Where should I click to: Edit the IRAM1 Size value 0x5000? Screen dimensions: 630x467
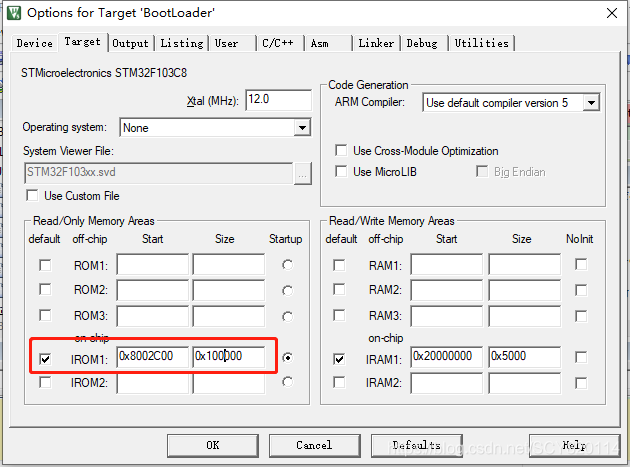pyautogui.click(x=524, y=357)
